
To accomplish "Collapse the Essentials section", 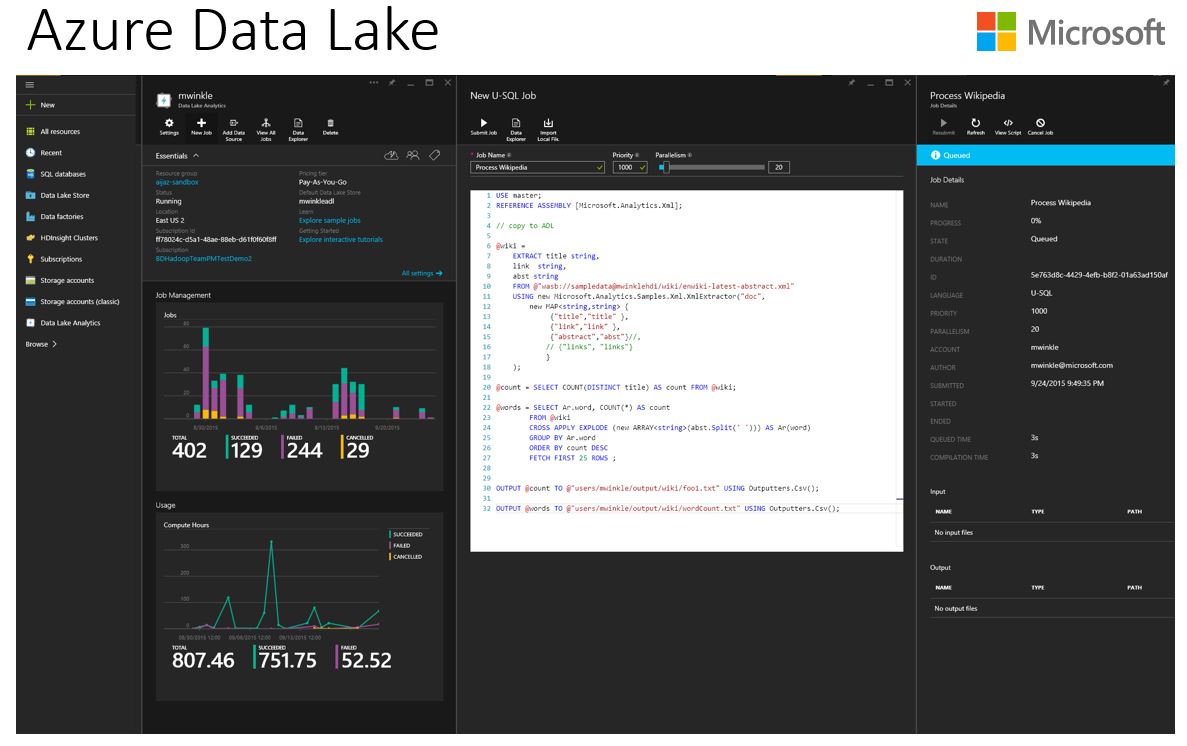I will pos(196,156).
